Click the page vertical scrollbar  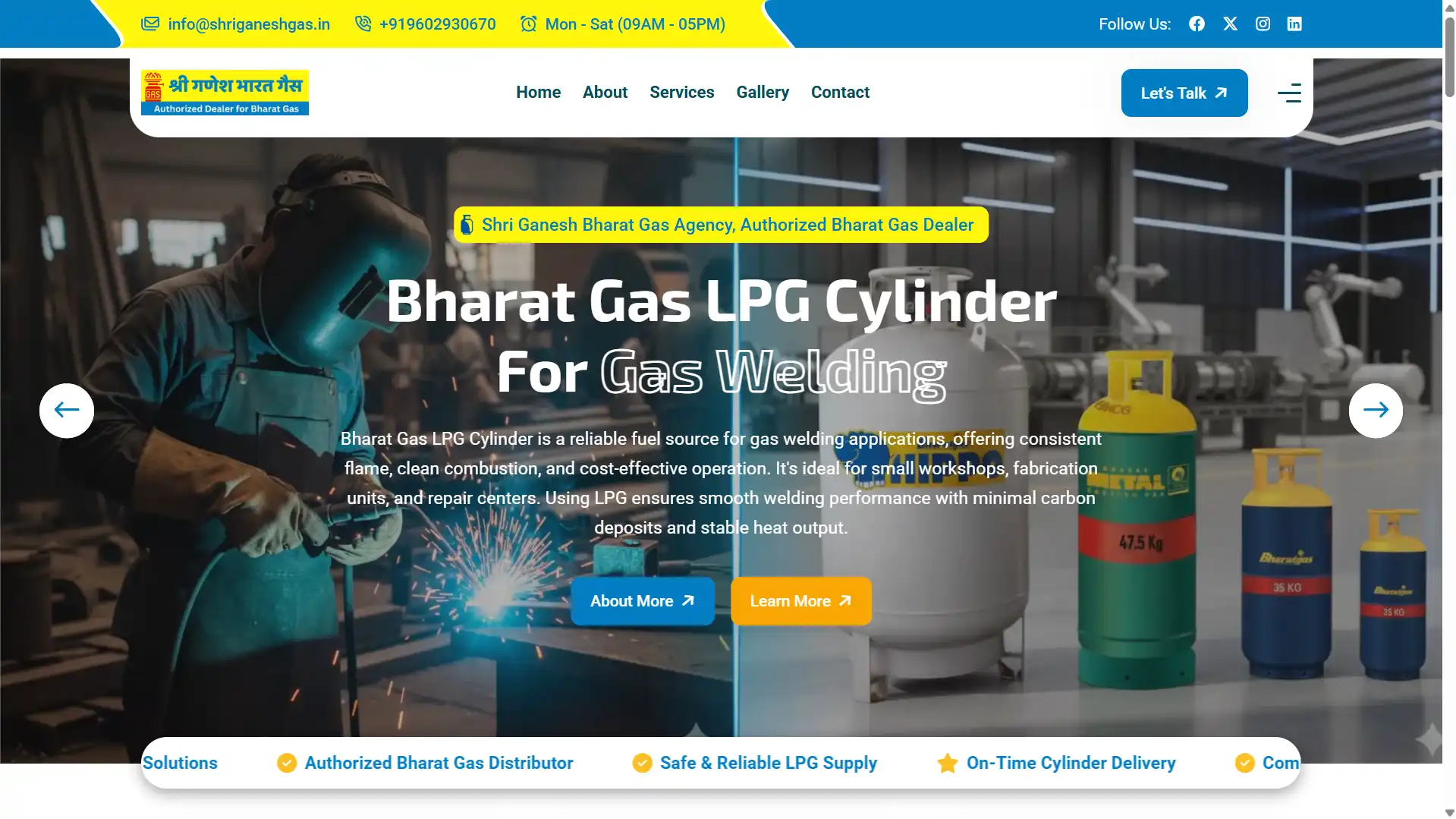(x=1449, y=410)
